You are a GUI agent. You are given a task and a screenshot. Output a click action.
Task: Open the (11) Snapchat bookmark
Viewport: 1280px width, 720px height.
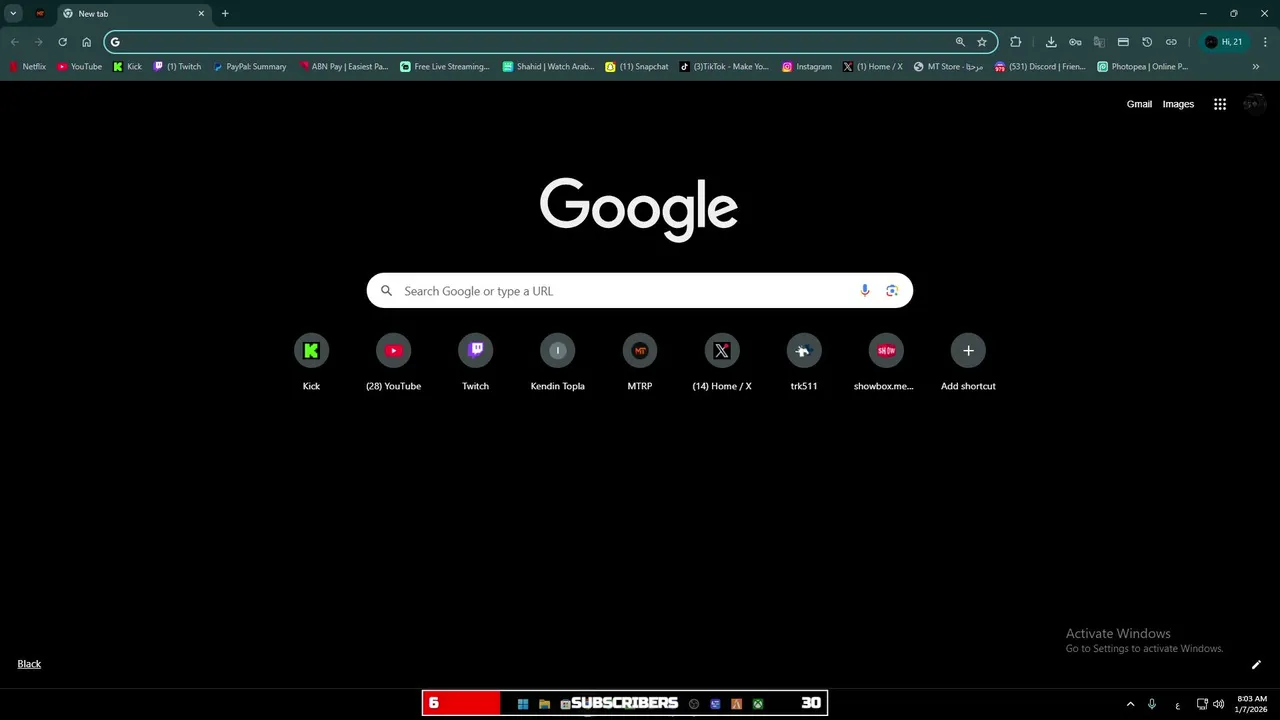click(x=637, y=67)
